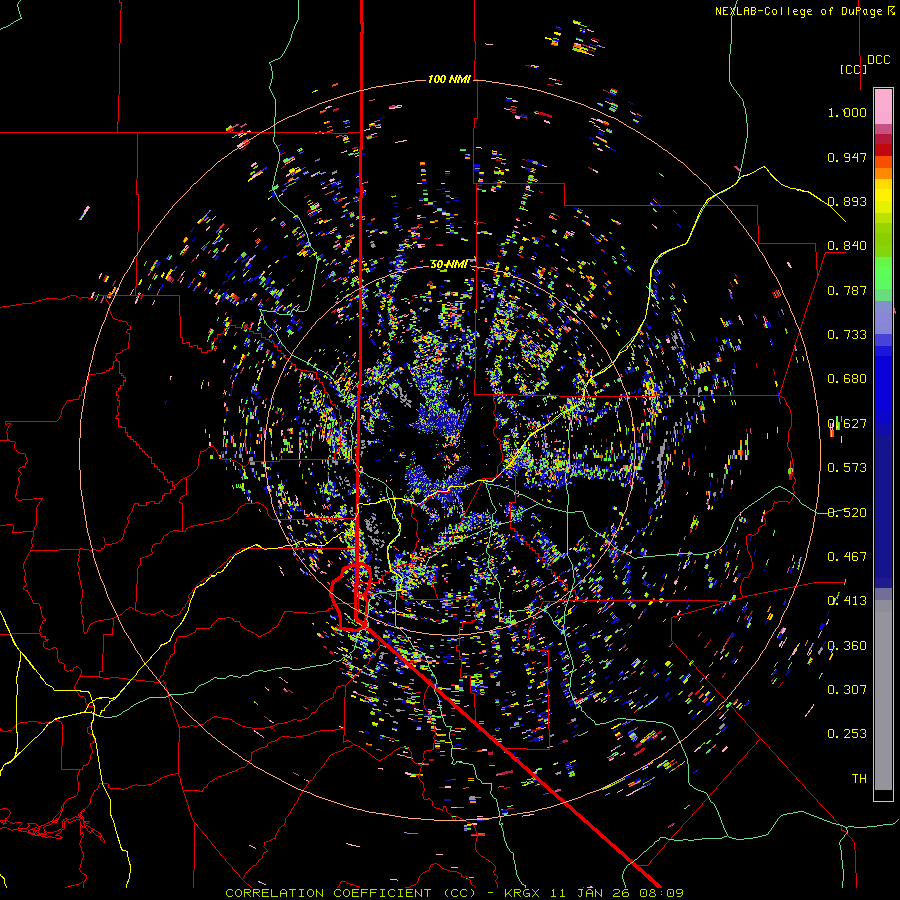Click the DCC label above the color scale
The image size is (900, 900).
[878, 60]
